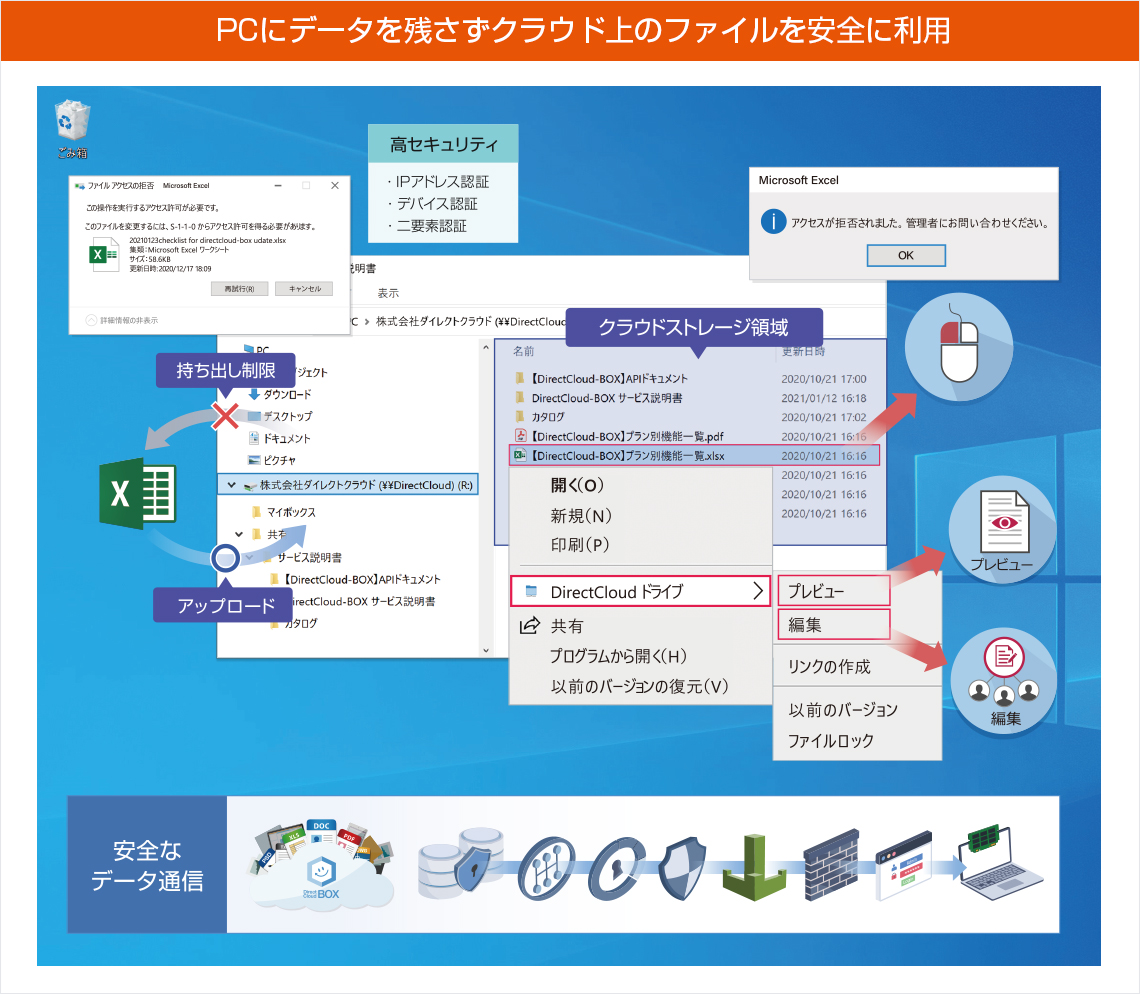This screenshot has height=994, width=1140.
Task: Select 【DirectCloud-BOX】プラン別機能一覧.xlsx file
Action: tap(695, 456)
